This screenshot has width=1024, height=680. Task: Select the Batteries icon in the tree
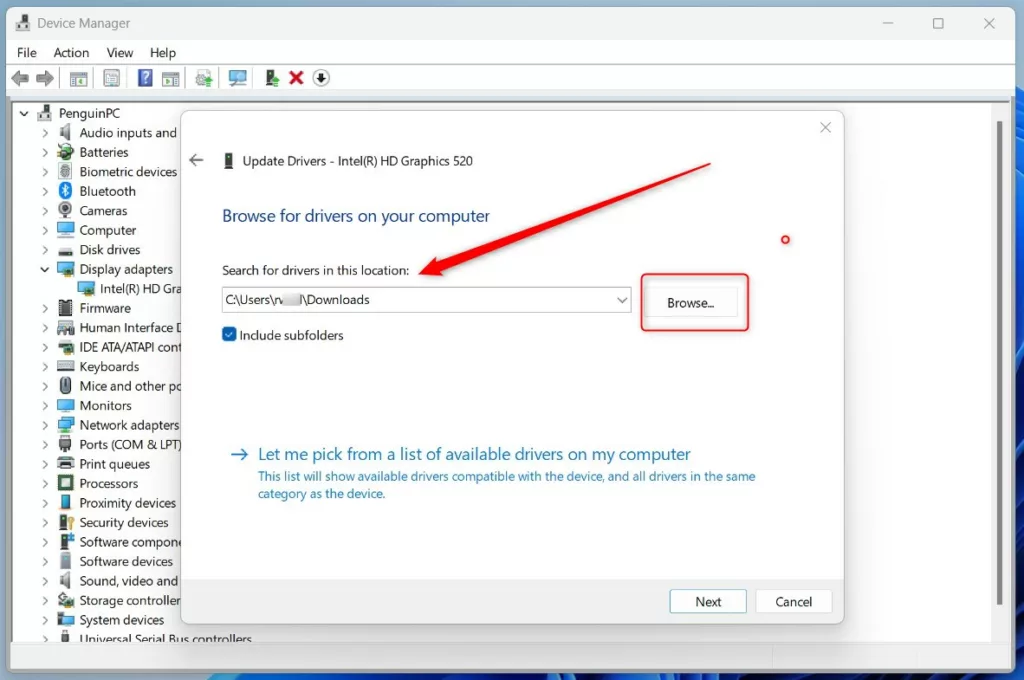coord(65,152)
